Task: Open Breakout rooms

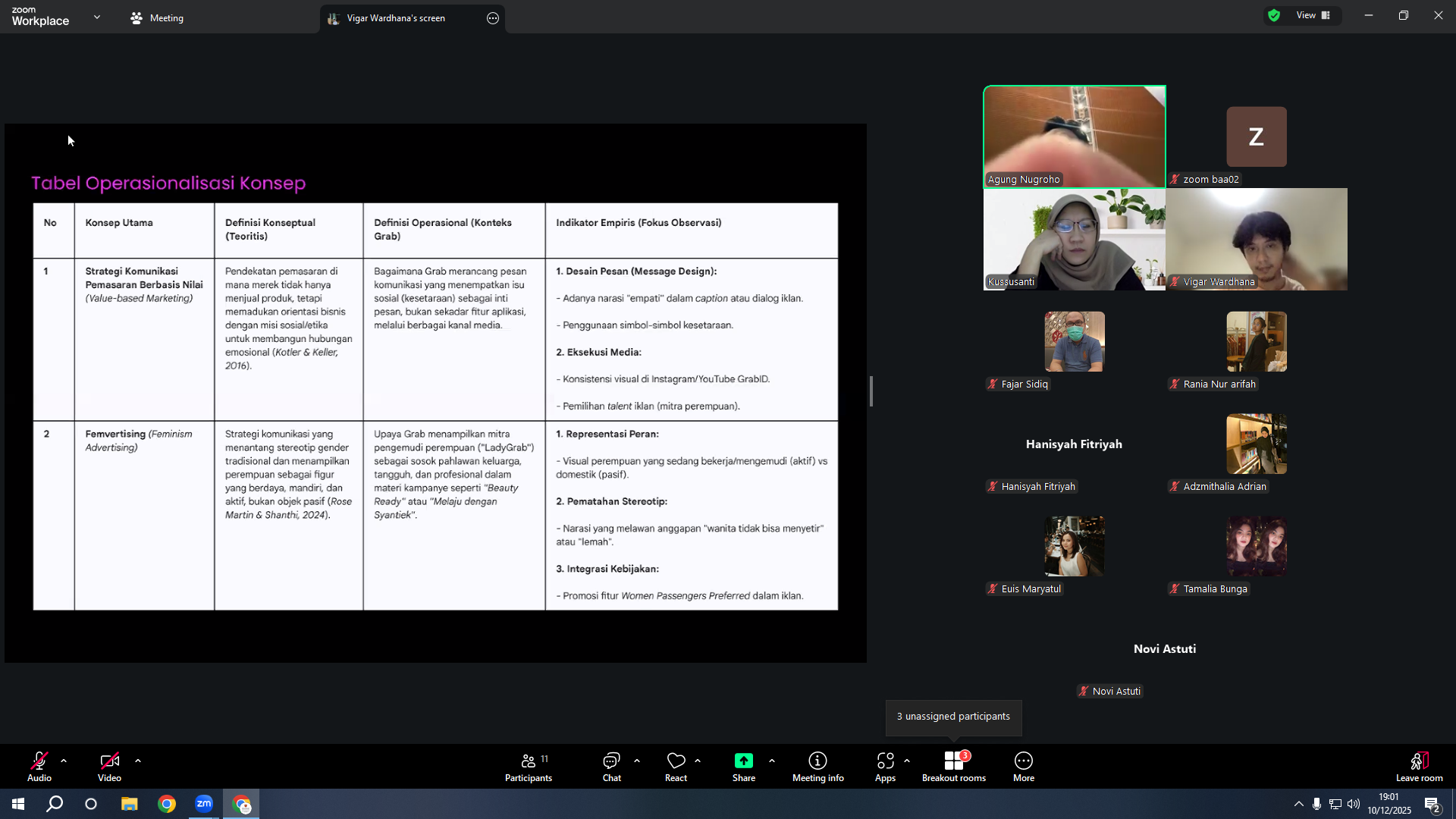Action: point(954,767)
